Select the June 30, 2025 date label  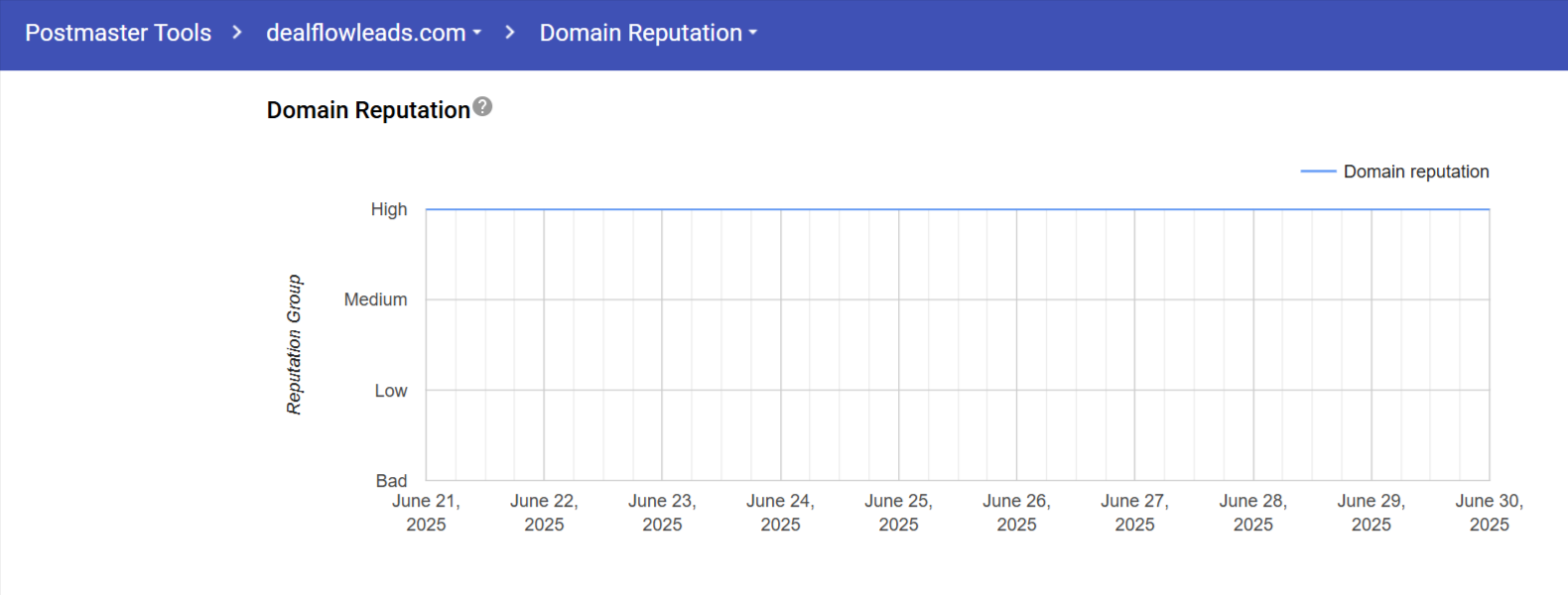[x=1489, y=513]
